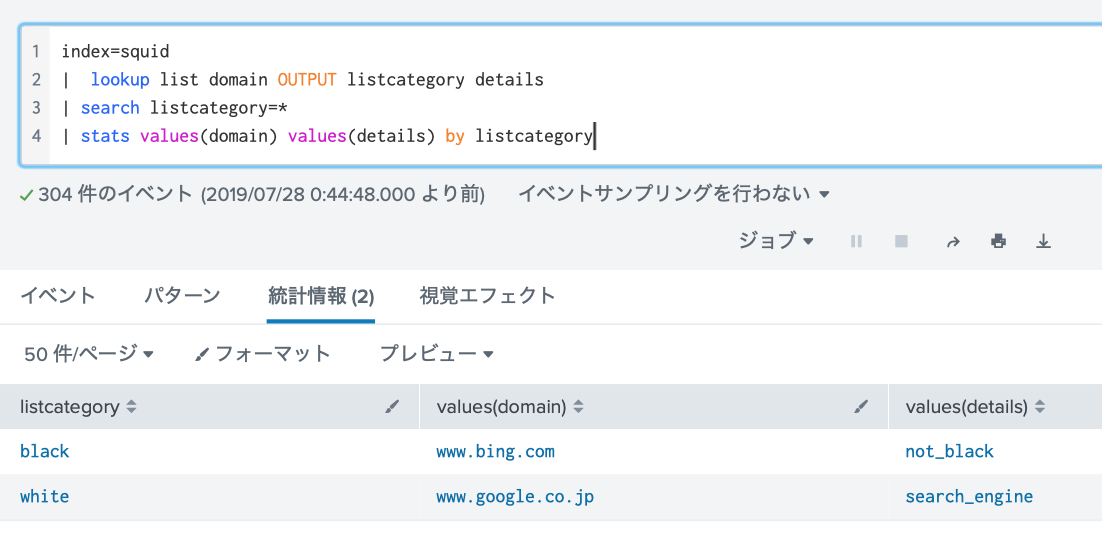Click the not_black details value
This screenshot has height=534, width=1102.
pyautogui.click(x=949, y=452)
